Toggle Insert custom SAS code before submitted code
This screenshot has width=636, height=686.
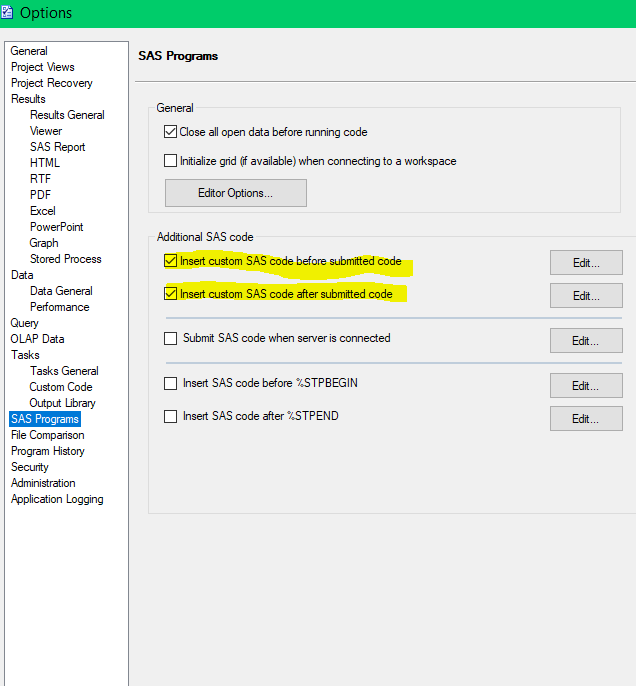pos(170,262)
